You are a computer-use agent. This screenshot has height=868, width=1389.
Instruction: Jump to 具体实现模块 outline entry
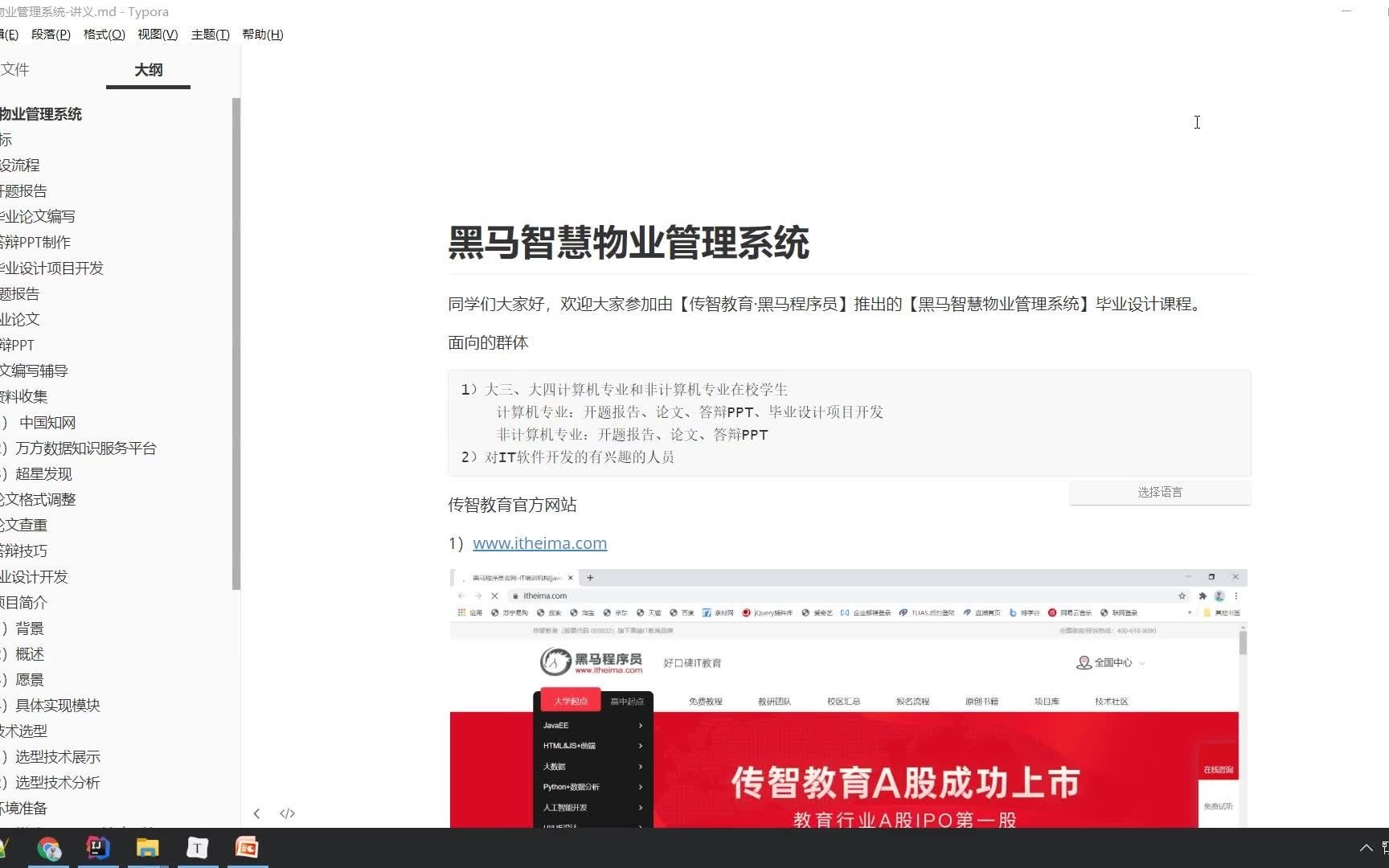(x=57, y=706)
